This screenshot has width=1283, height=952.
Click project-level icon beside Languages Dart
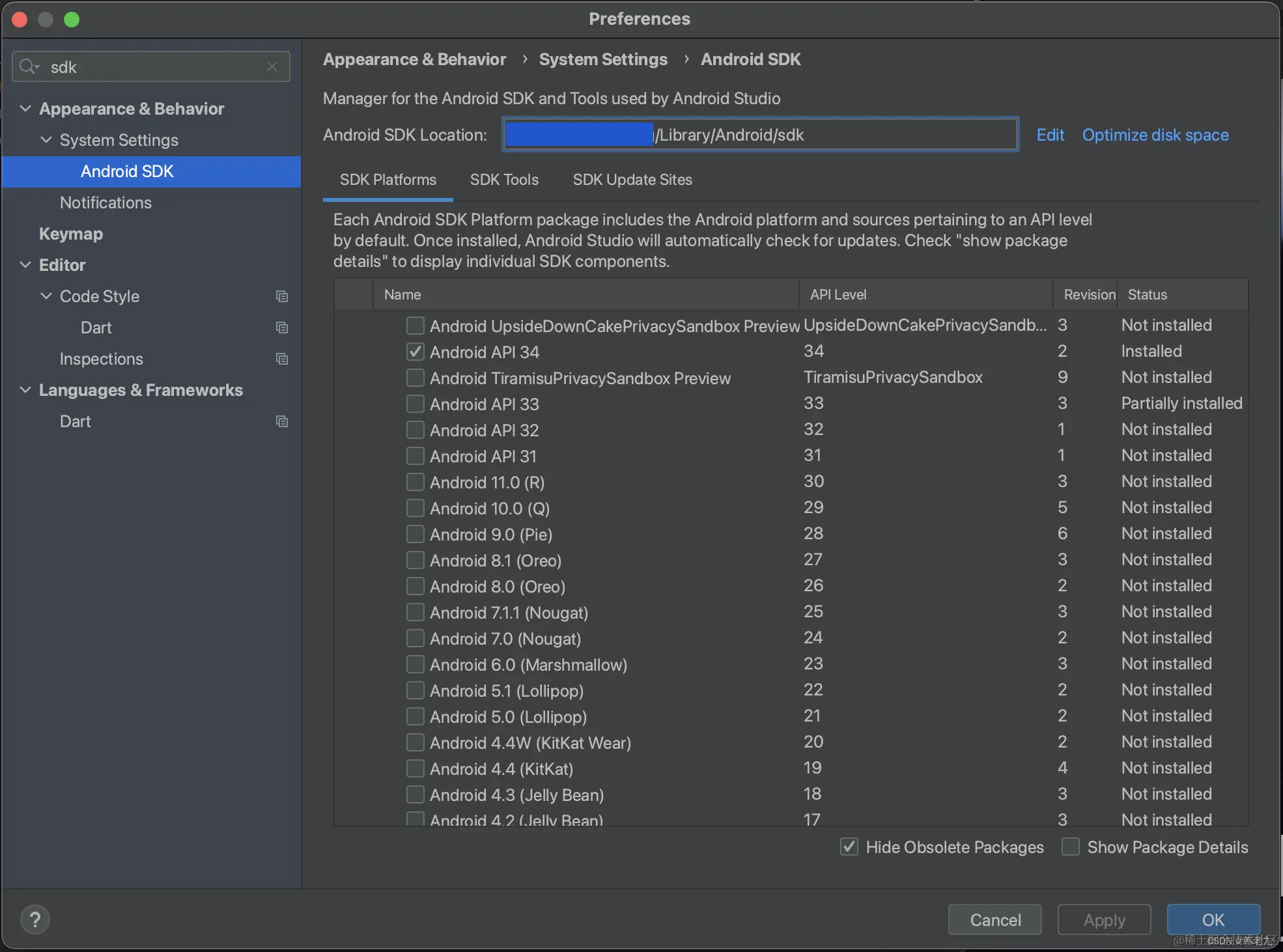pos(281,421)
